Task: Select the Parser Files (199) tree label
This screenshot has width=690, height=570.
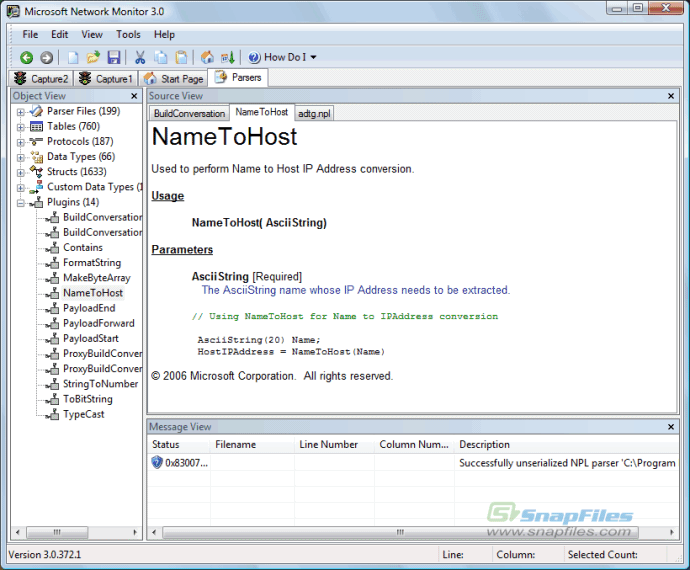Action: coord(84,111)
